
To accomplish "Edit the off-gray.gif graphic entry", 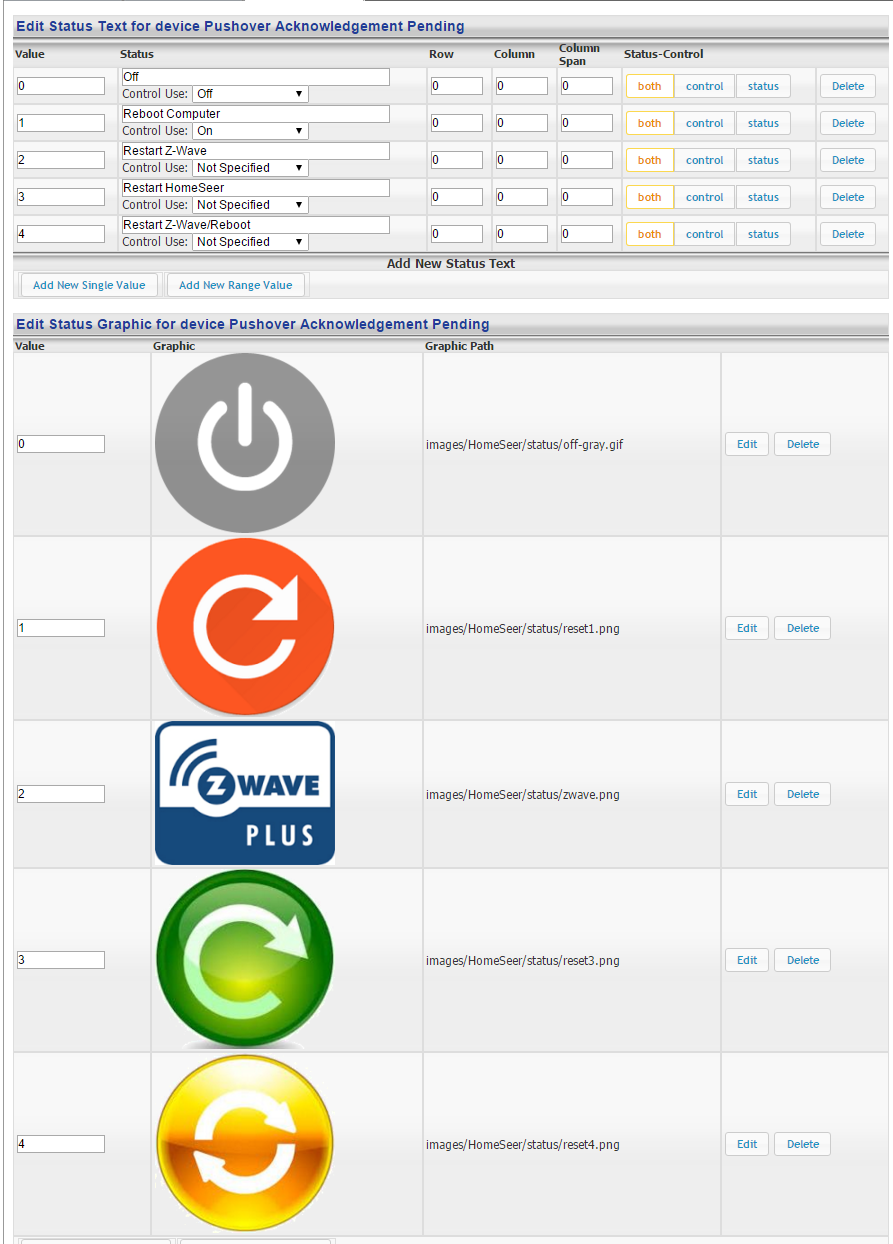I will coord(747,444).
